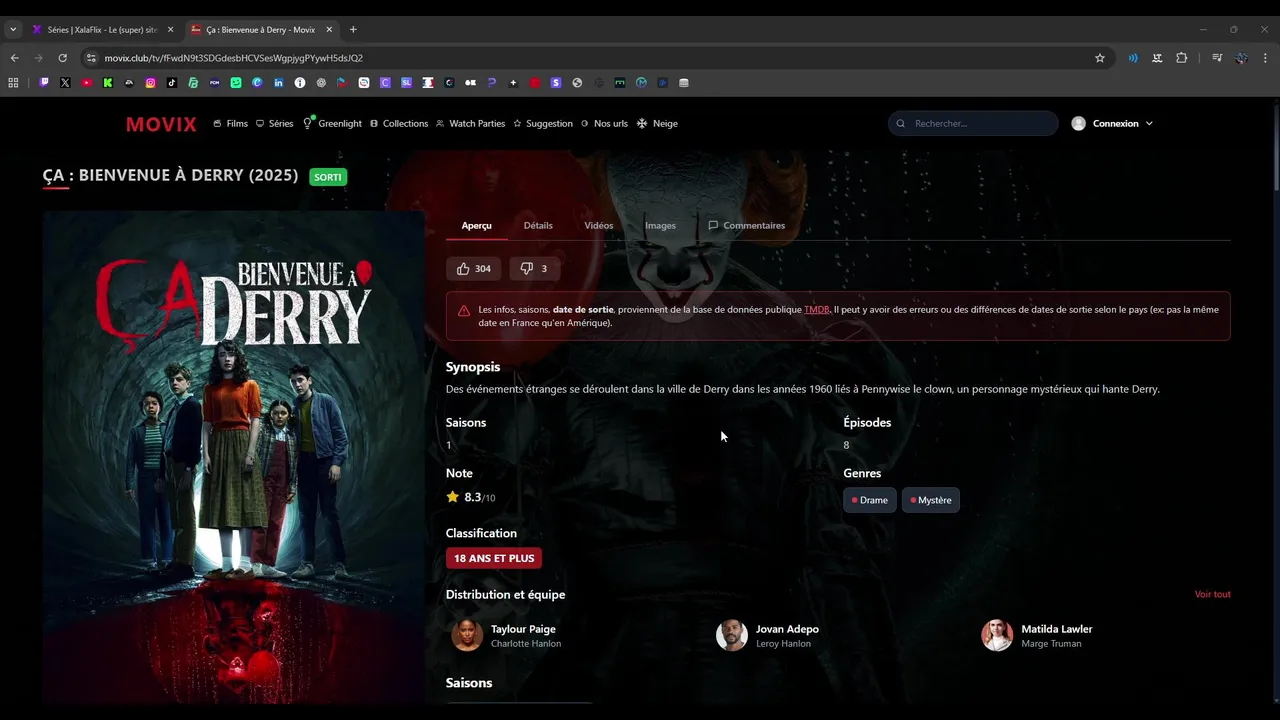Click the 18 ANS ET PLUS badge
1280x720 pixels.
tap(494, 558)
